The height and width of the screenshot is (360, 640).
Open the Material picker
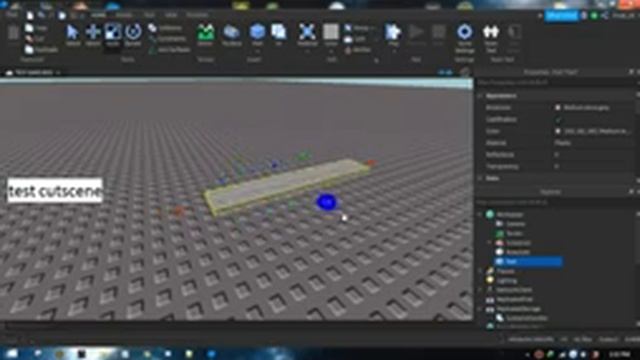pos(307,35)
